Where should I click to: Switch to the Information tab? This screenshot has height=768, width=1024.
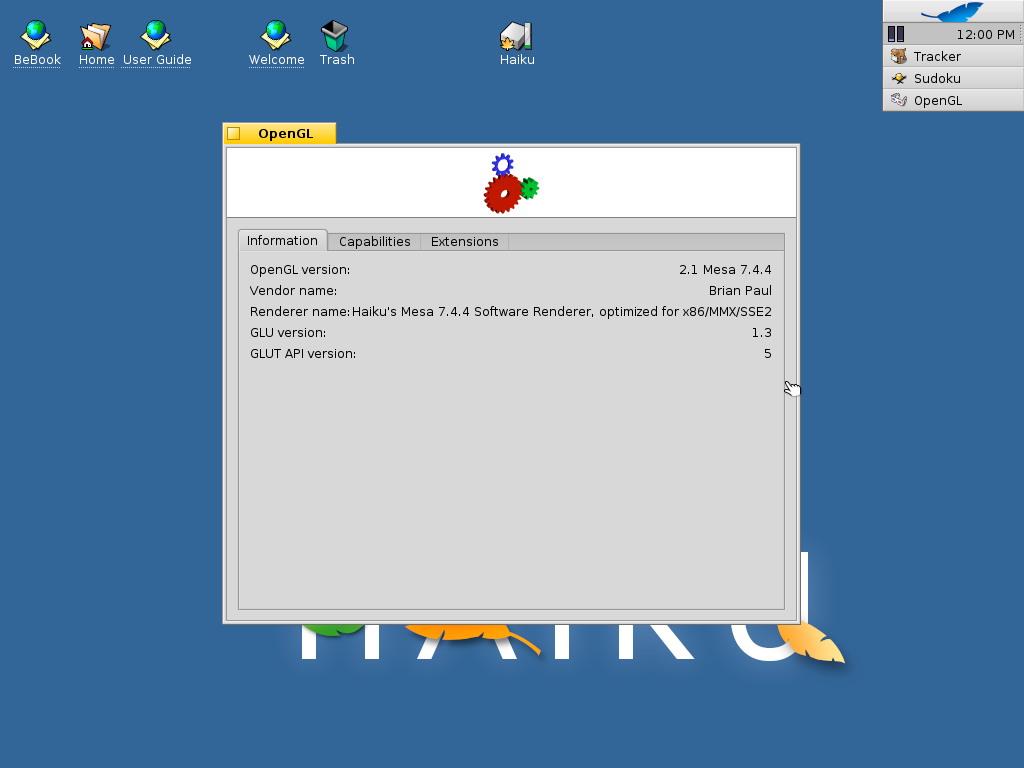(282, 240)
